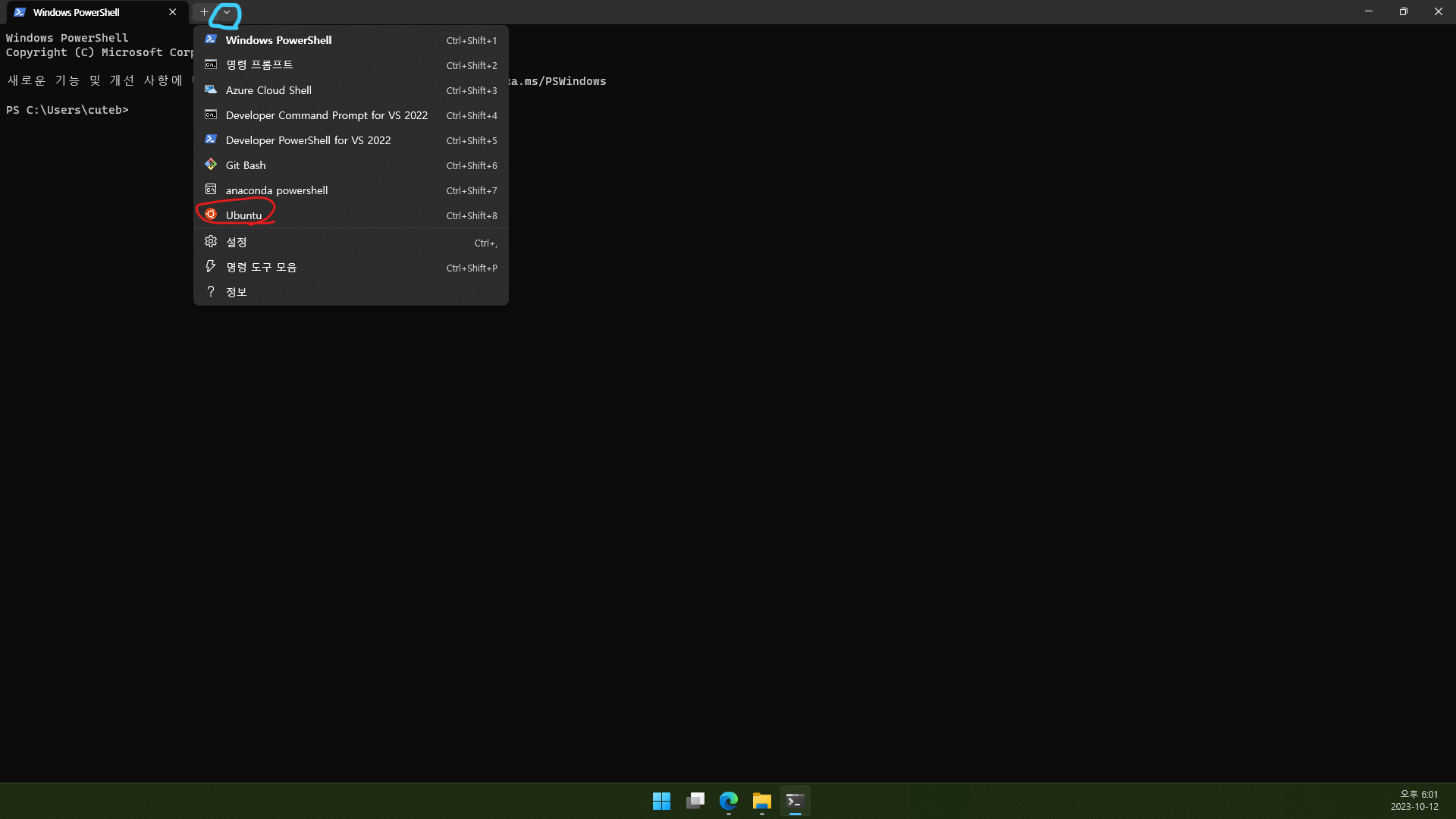Open 명령 도구 모음 command palette
Screen dimensions: 1456x819
(351, 268)
